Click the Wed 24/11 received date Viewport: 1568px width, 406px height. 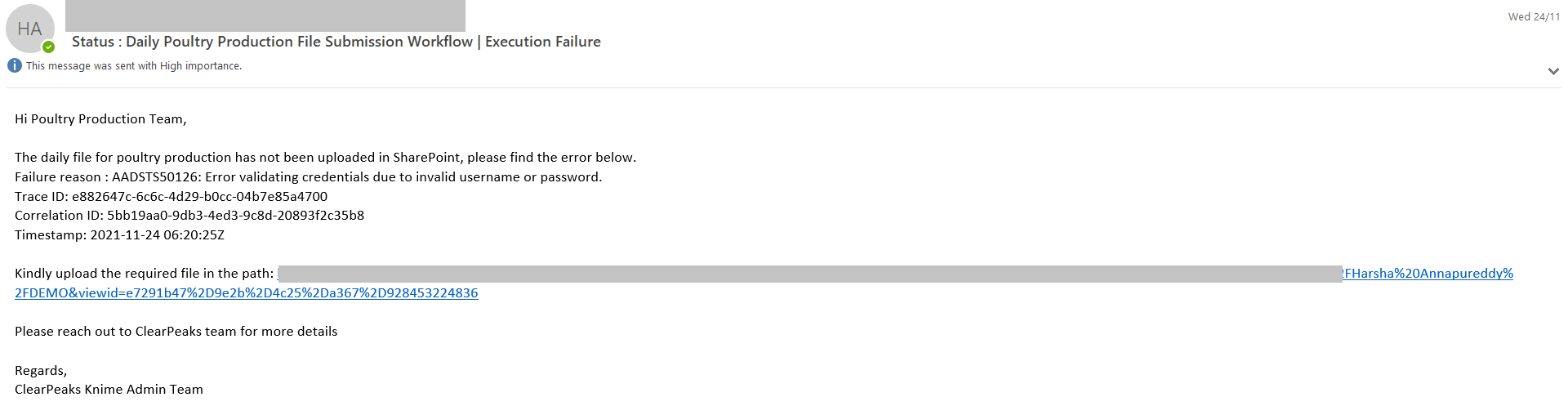pyautogui.click(x=1534, y=16)
